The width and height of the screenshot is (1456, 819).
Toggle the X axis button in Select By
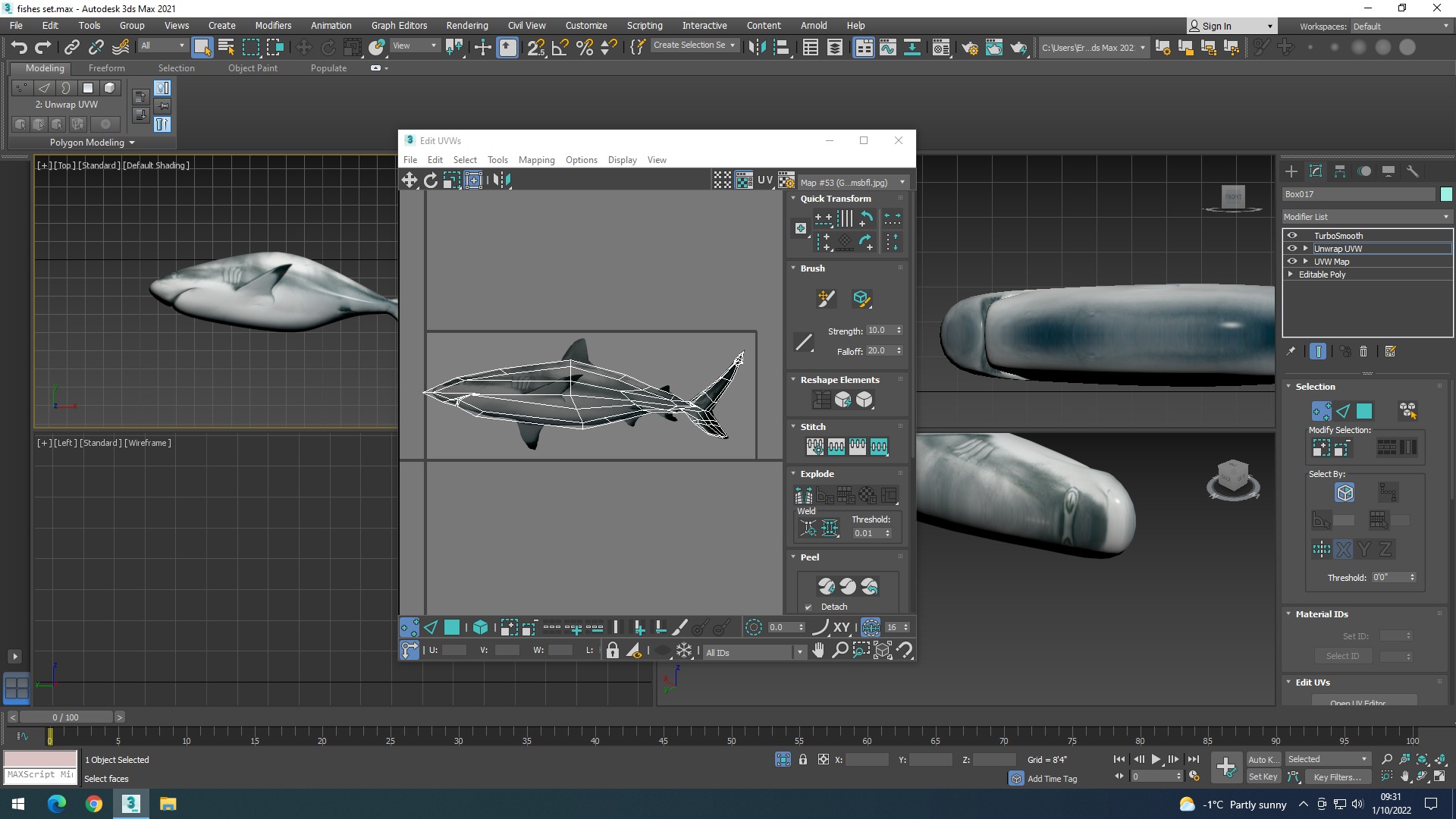tap(1343, 549)
